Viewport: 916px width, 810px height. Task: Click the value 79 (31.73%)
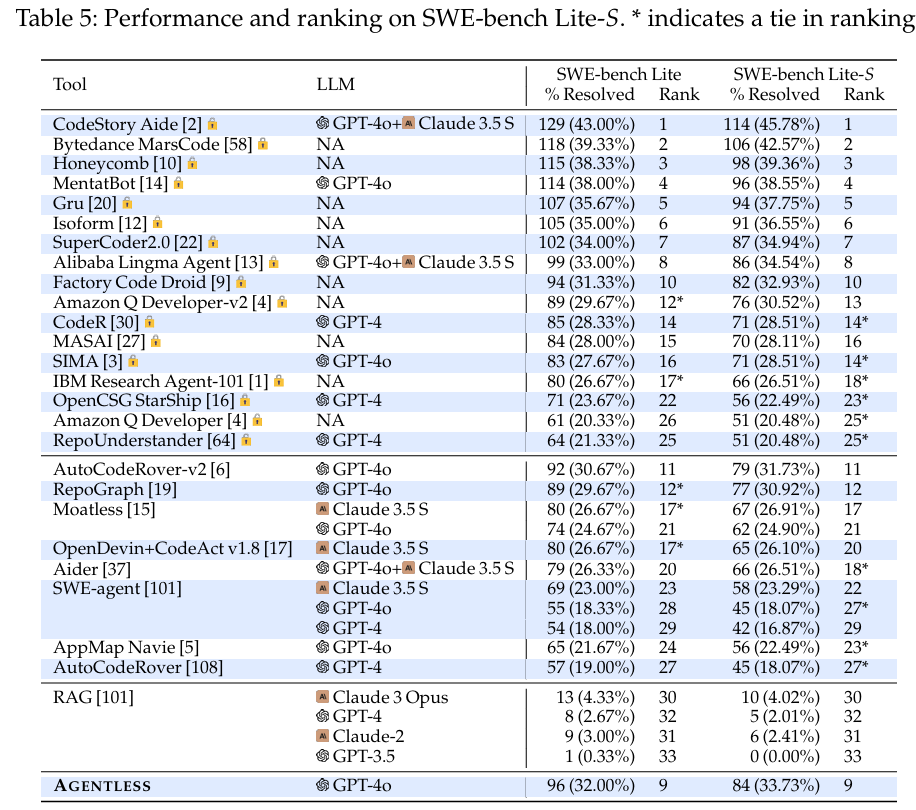pos(776,470)
